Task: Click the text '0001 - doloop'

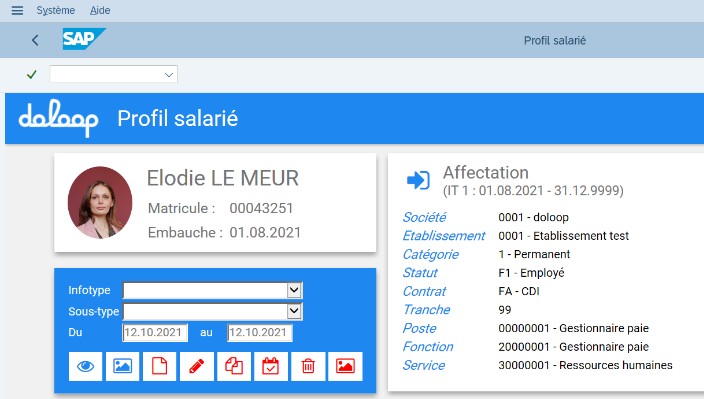Action: 533,217
